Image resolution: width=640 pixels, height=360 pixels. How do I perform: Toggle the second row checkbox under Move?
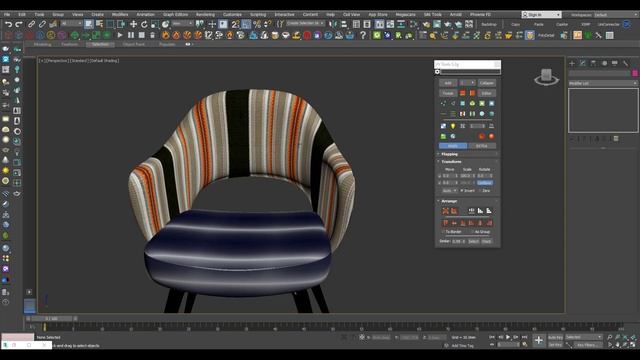pos(440,183)
